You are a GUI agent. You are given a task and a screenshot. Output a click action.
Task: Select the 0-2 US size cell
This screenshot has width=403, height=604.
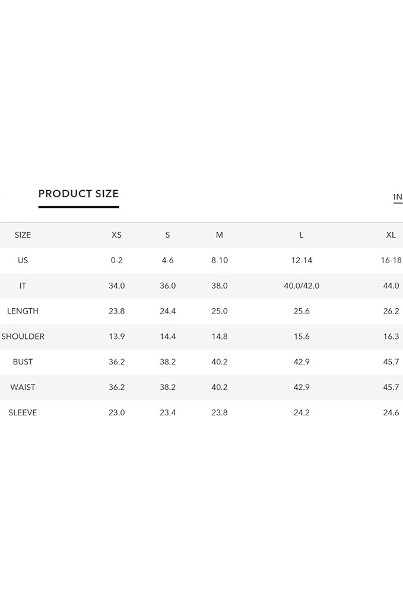click(x=116, y=260)
